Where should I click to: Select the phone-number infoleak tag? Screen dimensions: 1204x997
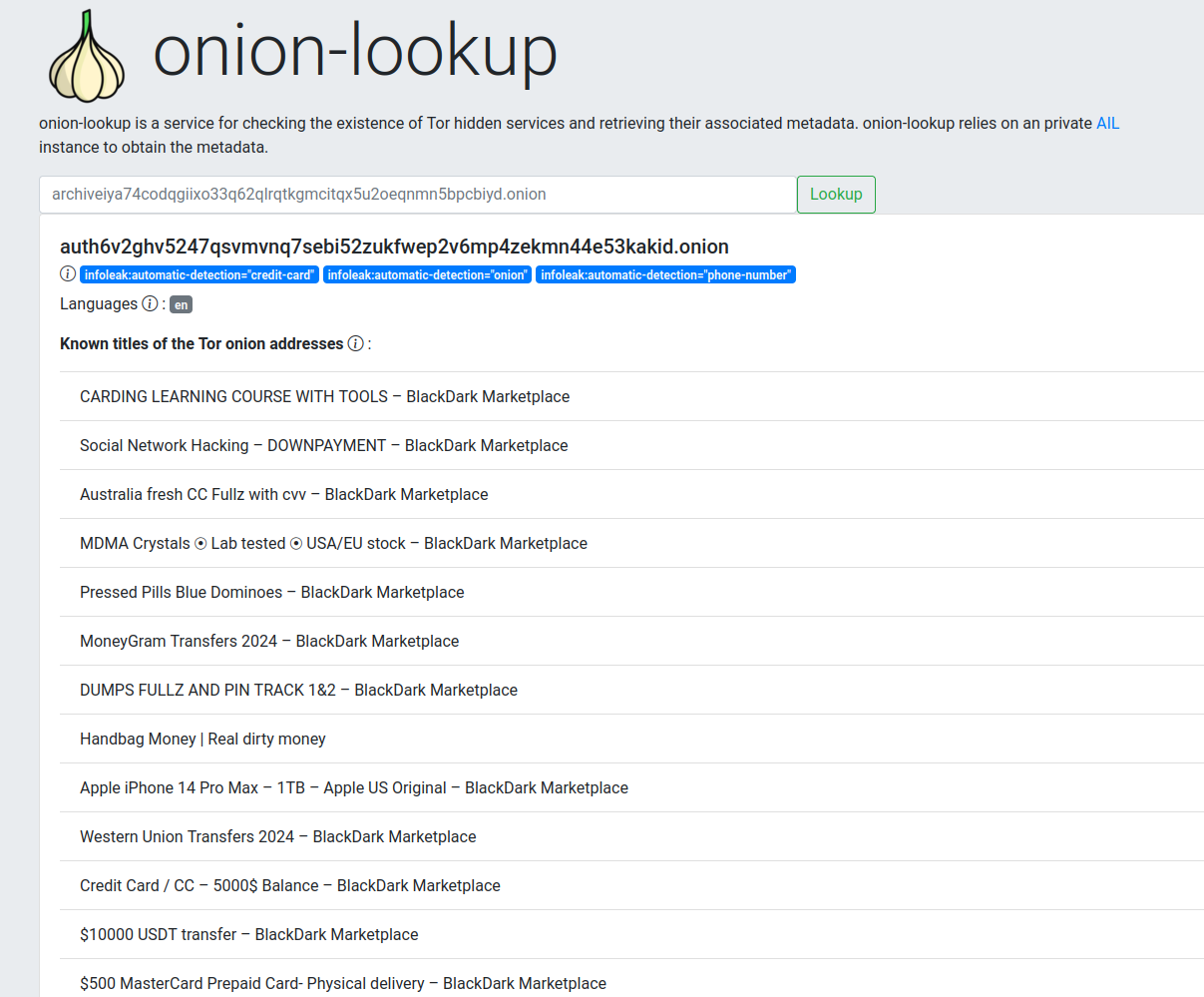click(665, 275)
